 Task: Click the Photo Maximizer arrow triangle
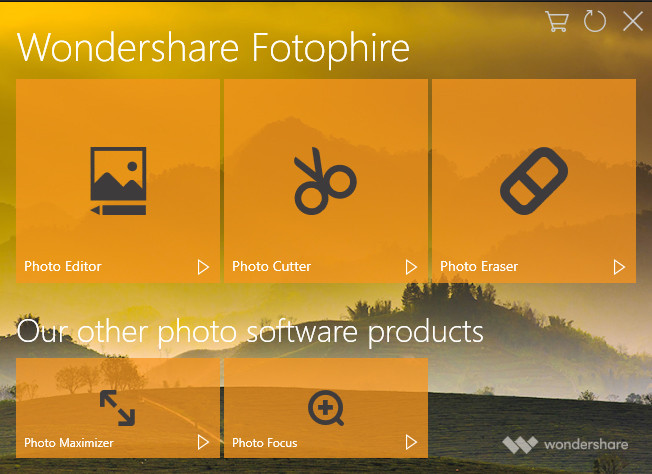coord(203,442)
